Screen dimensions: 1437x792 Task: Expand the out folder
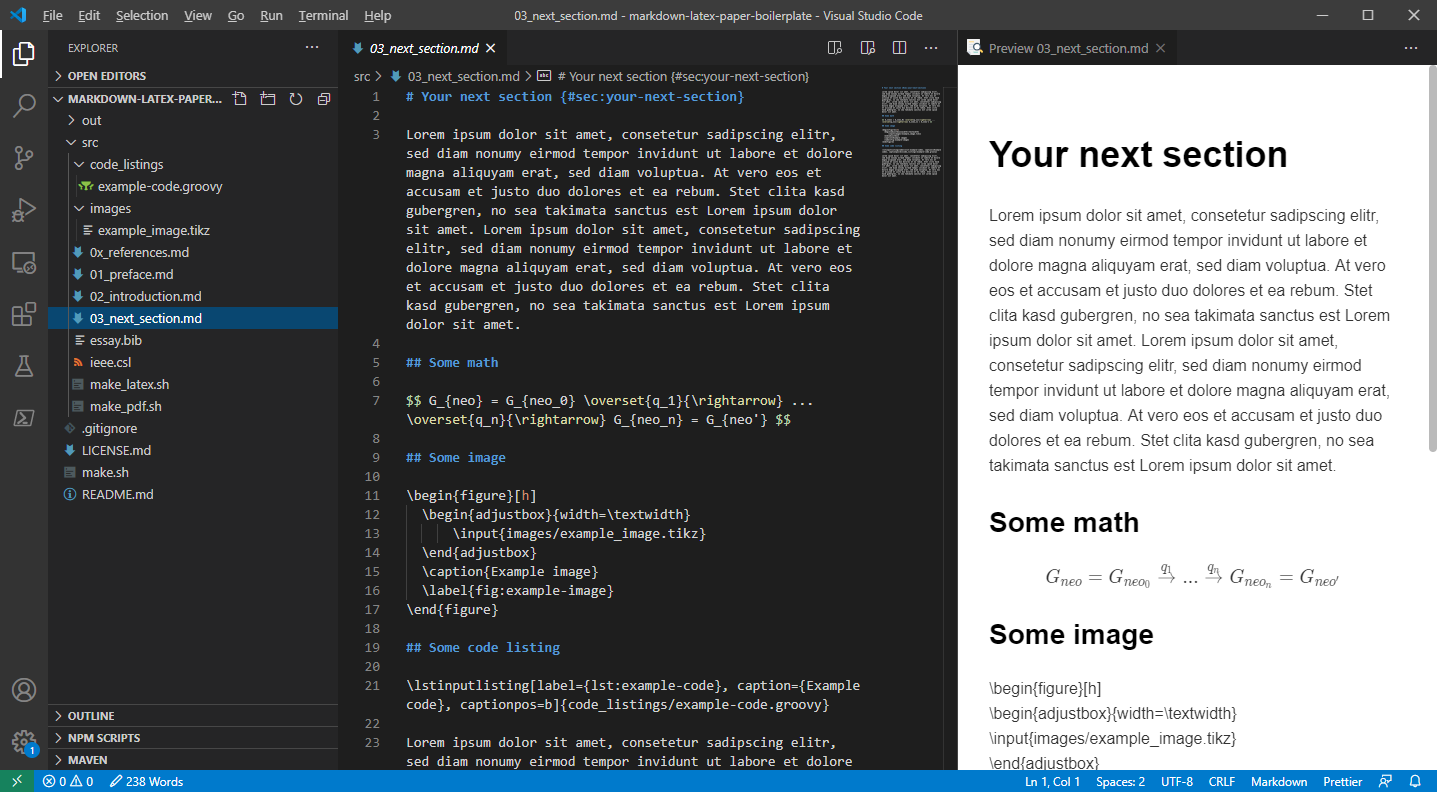193,120
